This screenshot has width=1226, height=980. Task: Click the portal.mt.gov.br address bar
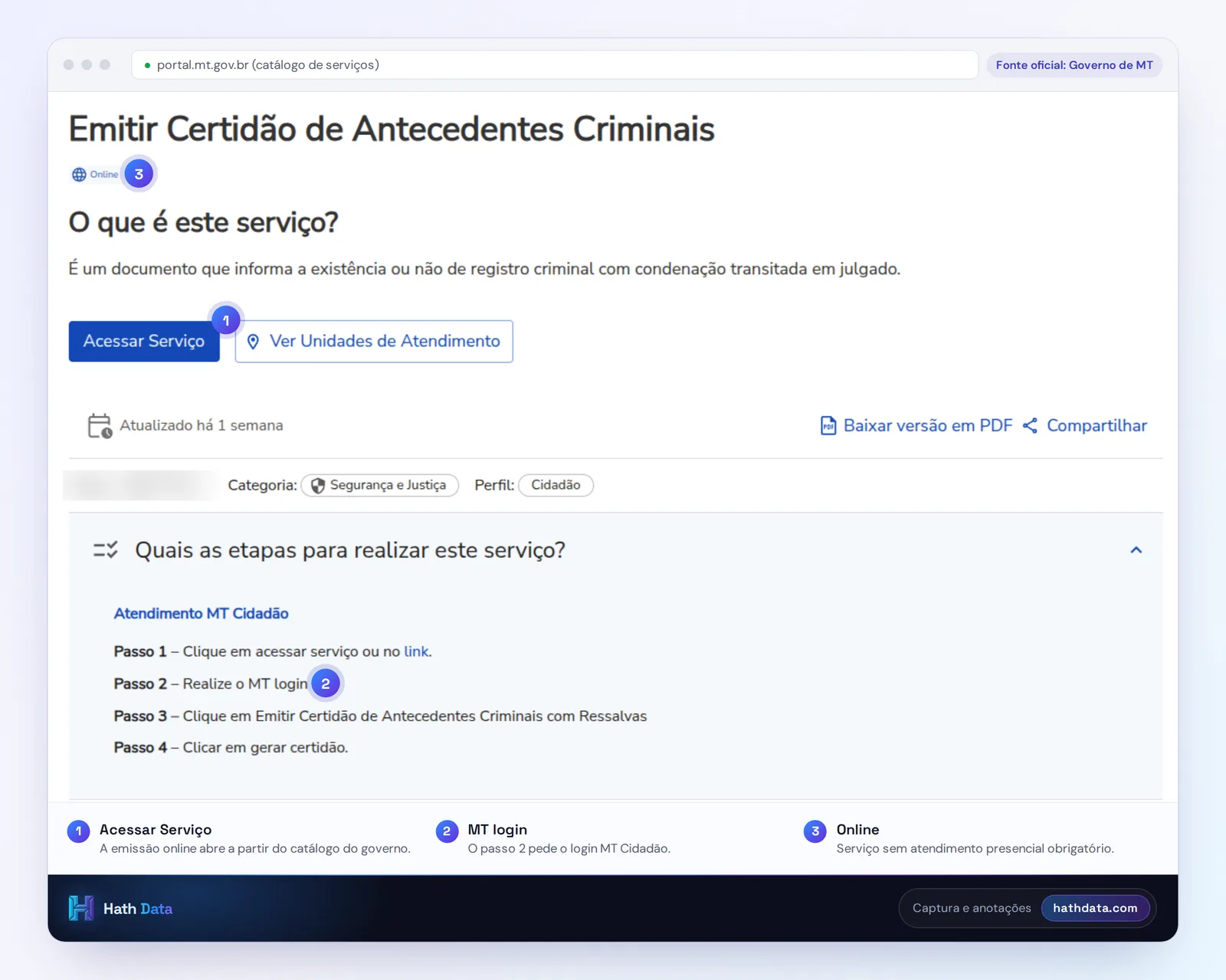click(555, 65)
